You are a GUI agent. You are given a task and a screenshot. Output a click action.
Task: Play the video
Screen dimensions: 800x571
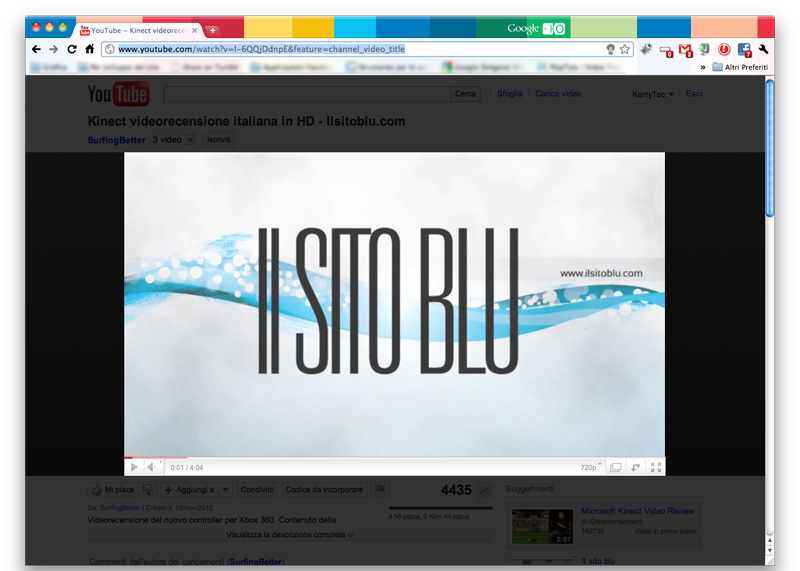(134, 467)
